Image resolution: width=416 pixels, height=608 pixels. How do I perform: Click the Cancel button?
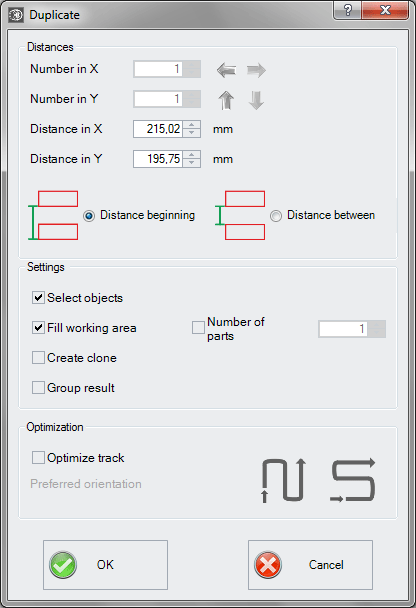point(310,565)
